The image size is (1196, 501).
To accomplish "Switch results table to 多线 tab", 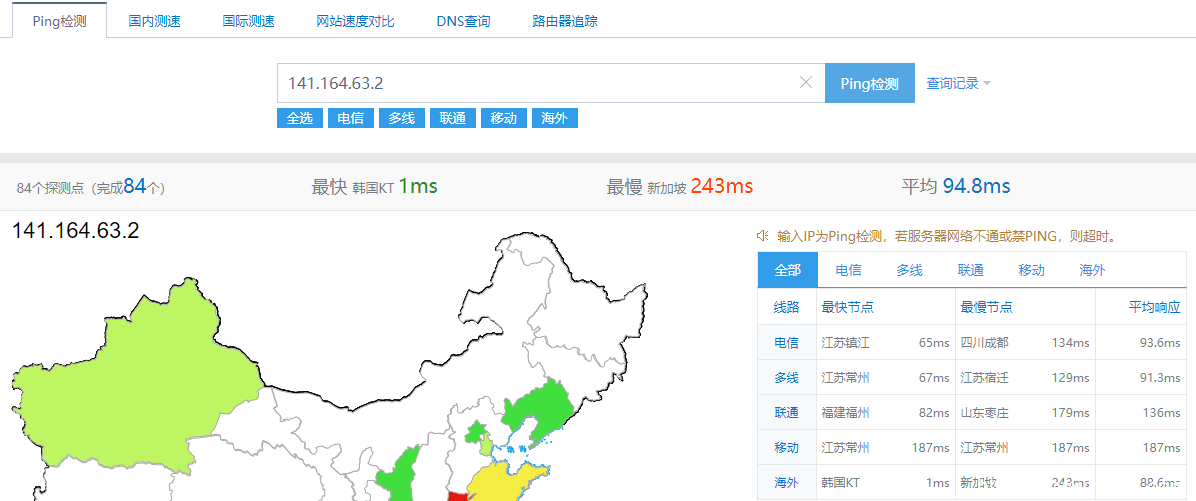I will [x=909, y=270].
